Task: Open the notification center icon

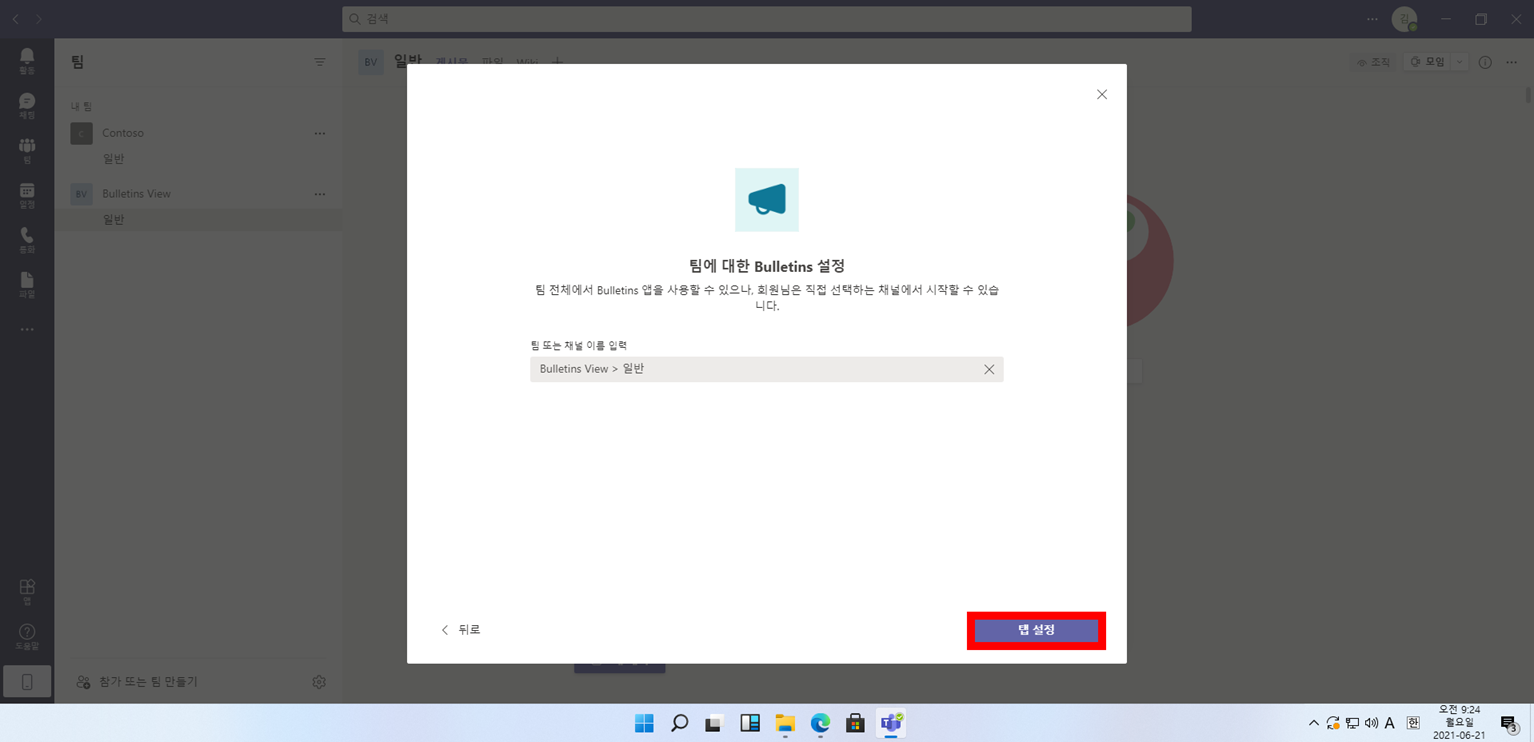Action: click(x=1509, y=724)
